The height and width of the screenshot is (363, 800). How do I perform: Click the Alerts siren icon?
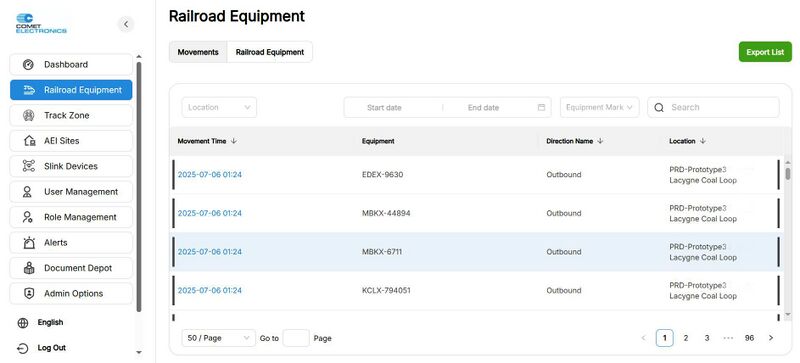click(x=29, y=243)
